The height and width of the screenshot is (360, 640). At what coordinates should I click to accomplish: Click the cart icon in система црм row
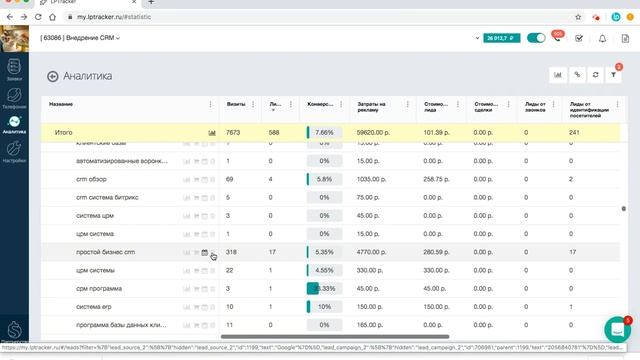(x=196, y=216)
